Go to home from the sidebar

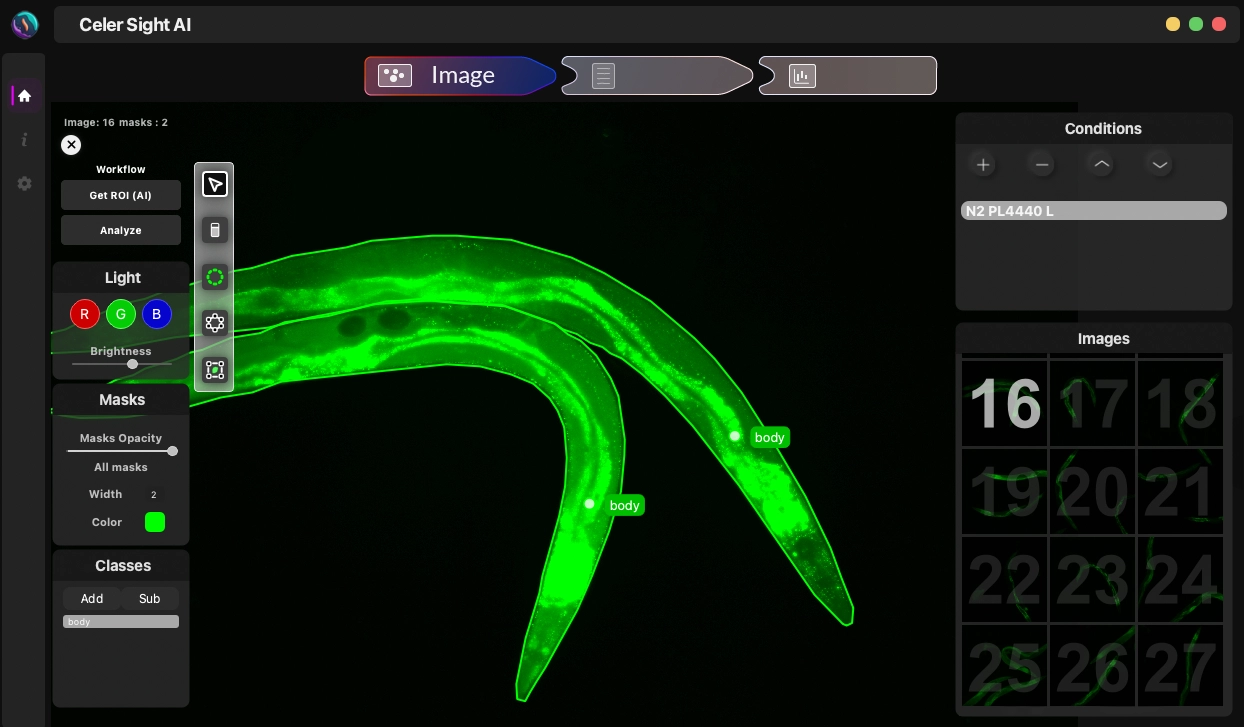click(25, 96)
